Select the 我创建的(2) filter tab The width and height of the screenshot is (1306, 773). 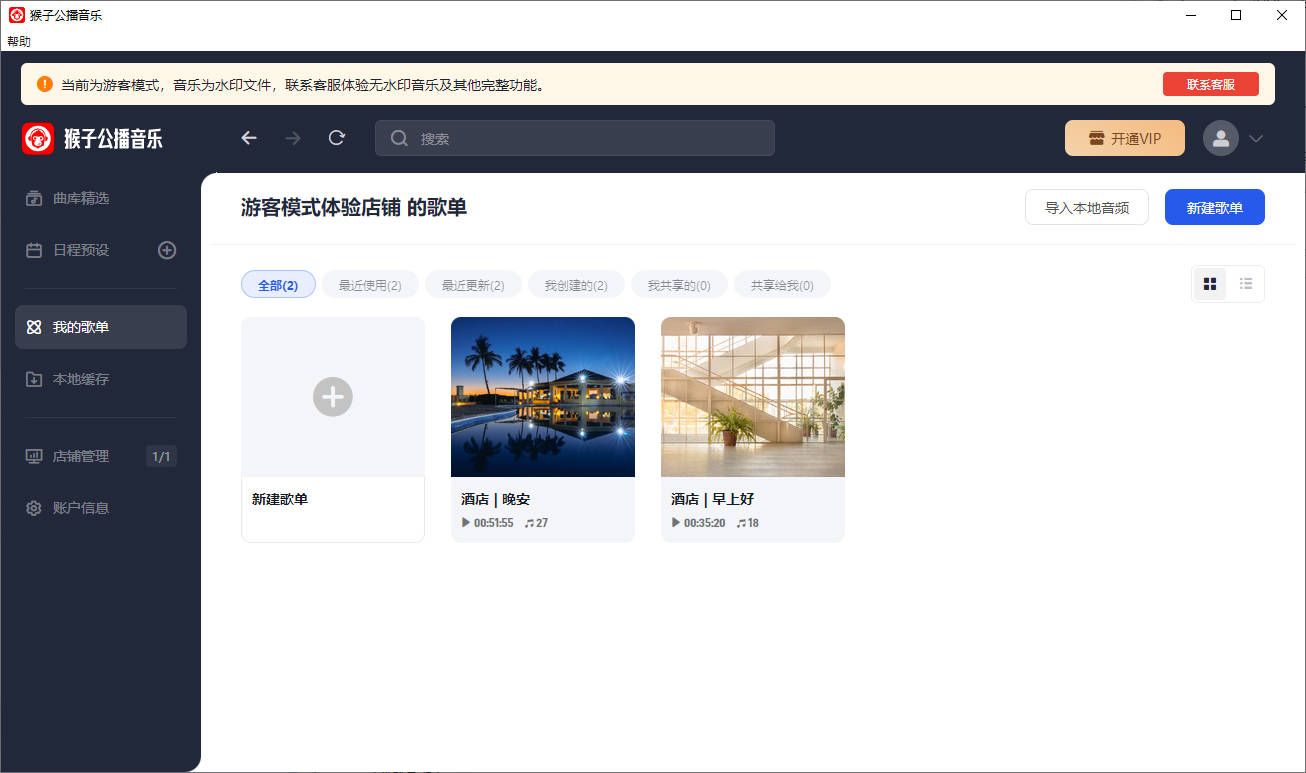(576, 285)
